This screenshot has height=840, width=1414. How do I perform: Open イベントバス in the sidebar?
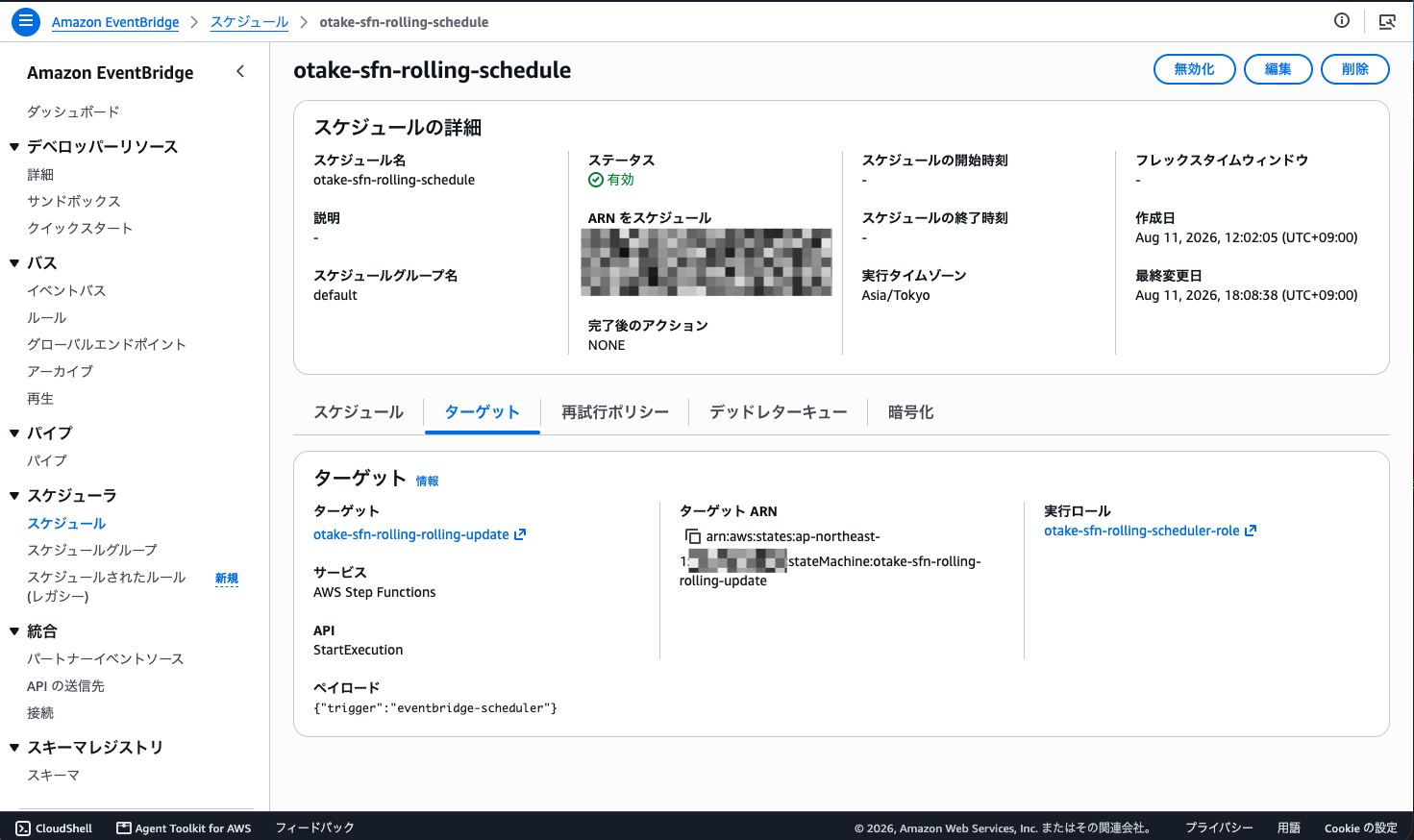pos(66,290)
